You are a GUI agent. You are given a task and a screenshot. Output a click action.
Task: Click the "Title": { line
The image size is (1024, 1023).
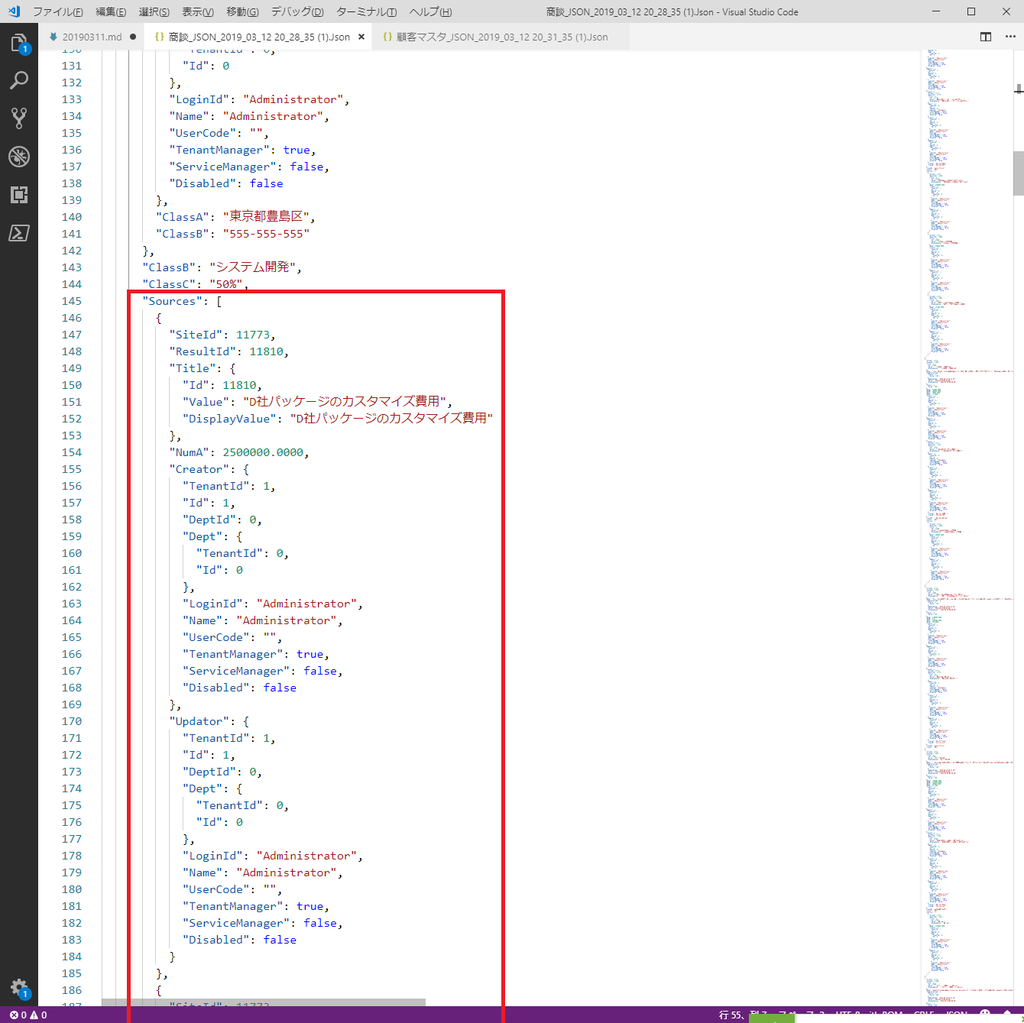pos(202,368)
